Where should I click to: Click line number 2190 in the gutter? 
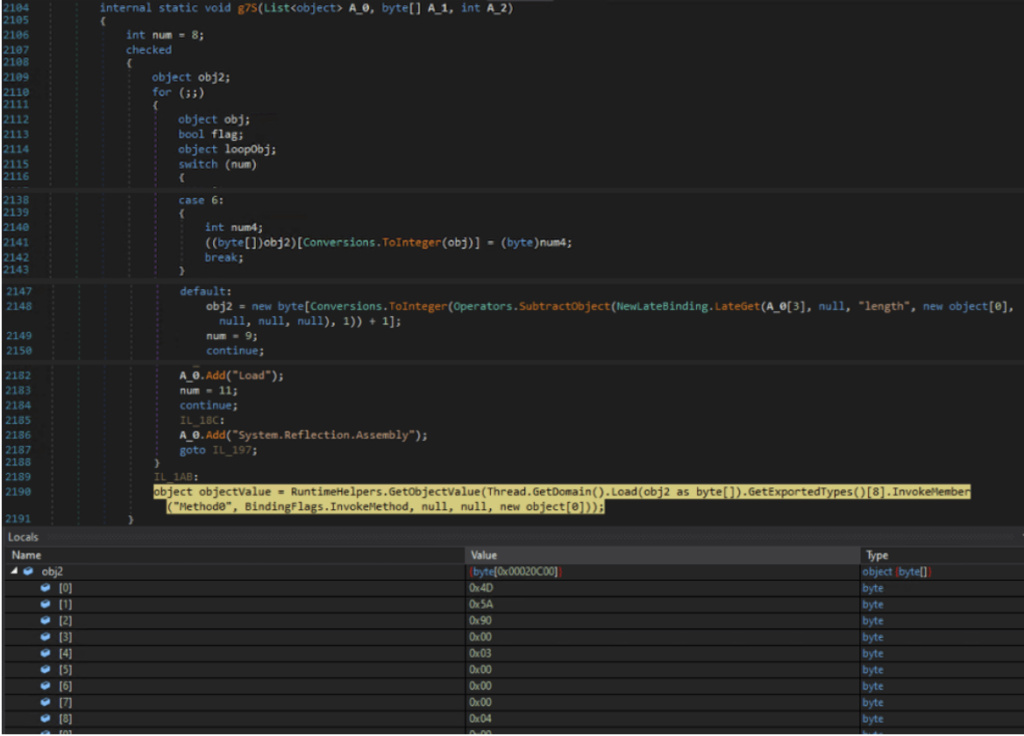17,492
